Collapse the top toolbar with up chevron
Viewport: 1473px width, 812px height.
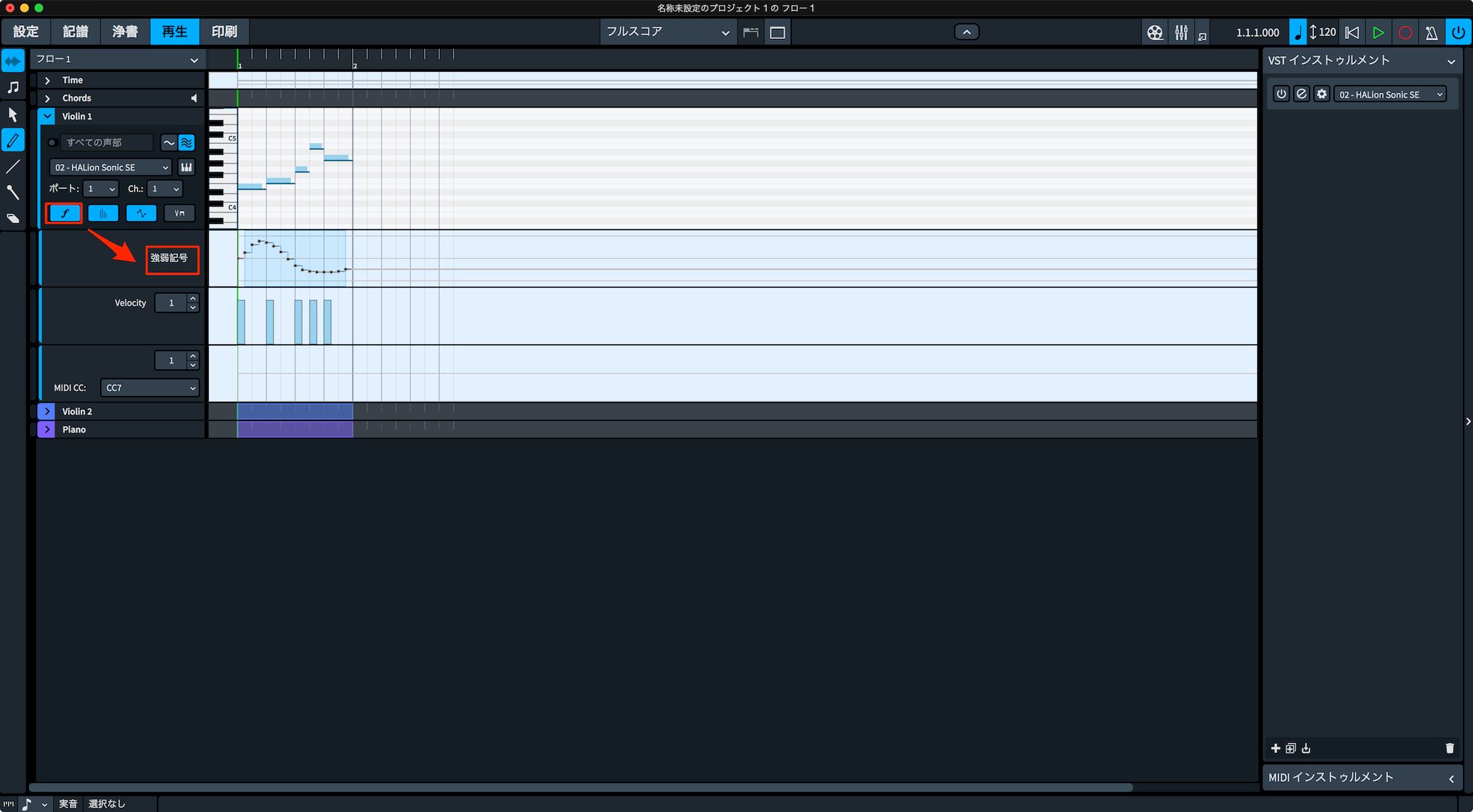(x=966, y=32)
